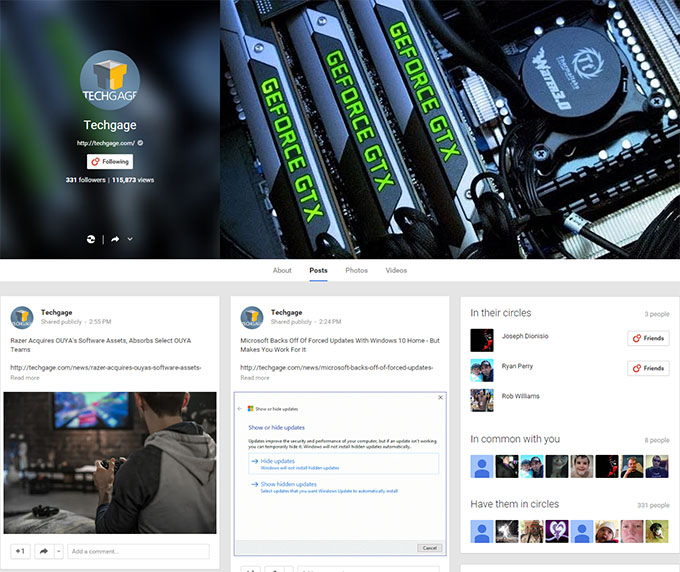Toggle Friends circle button for Joseph Dionisio
This screenshot has height=572, width=680.
click(648, 338)
